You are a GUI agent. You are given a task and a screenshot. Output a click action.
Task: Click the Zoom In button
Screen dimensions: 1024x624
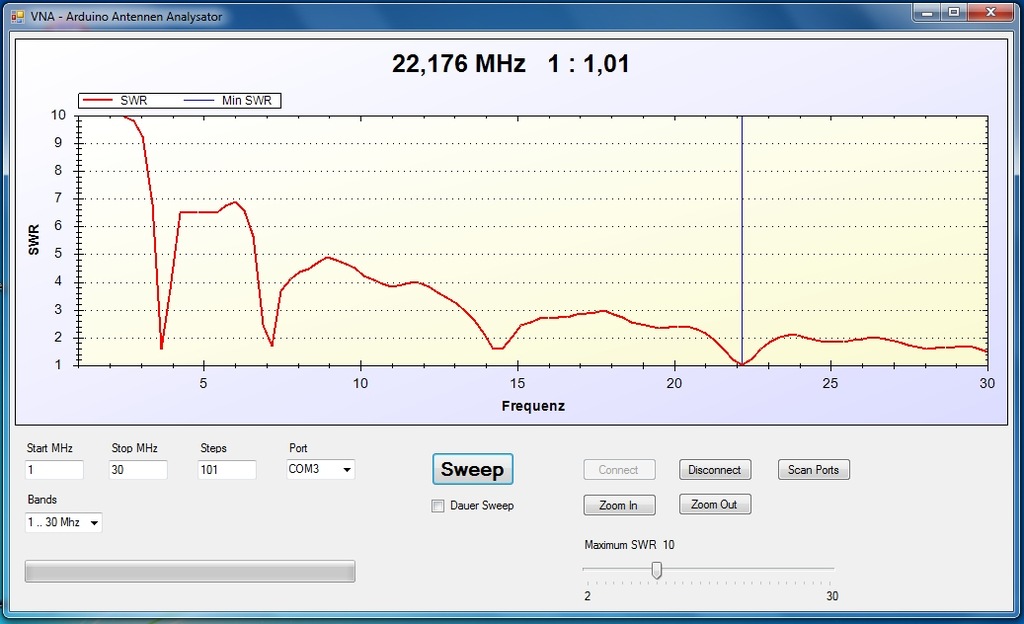coord(618,505)
